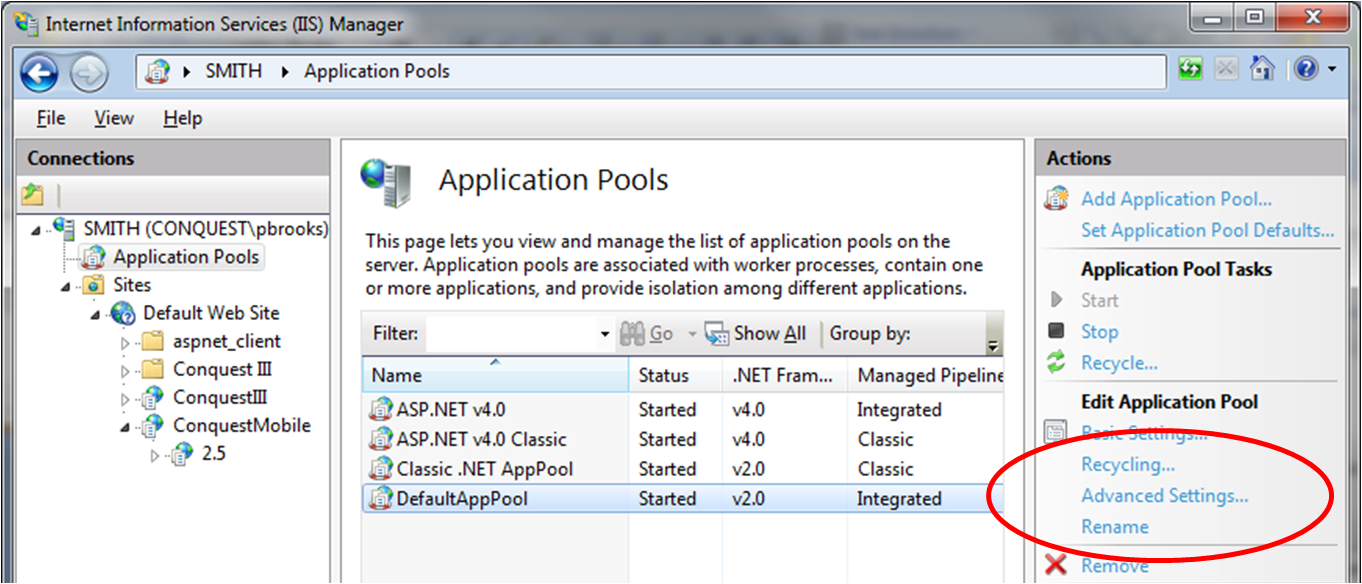This screenshot has width=1362, height=584.
Task: Go to the Home page icon
Action: click(x=1262, y=69)
